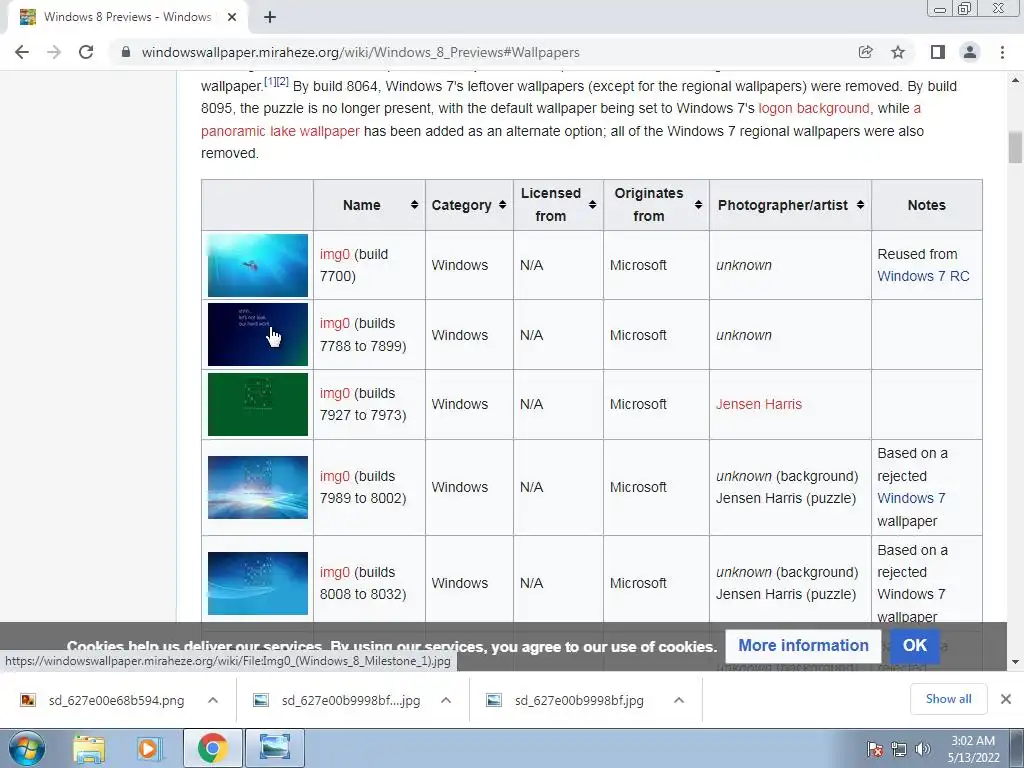Sort the table by Category
Image resolution: width=1024 pixels, height=768 pixels.
click(502, 205)
